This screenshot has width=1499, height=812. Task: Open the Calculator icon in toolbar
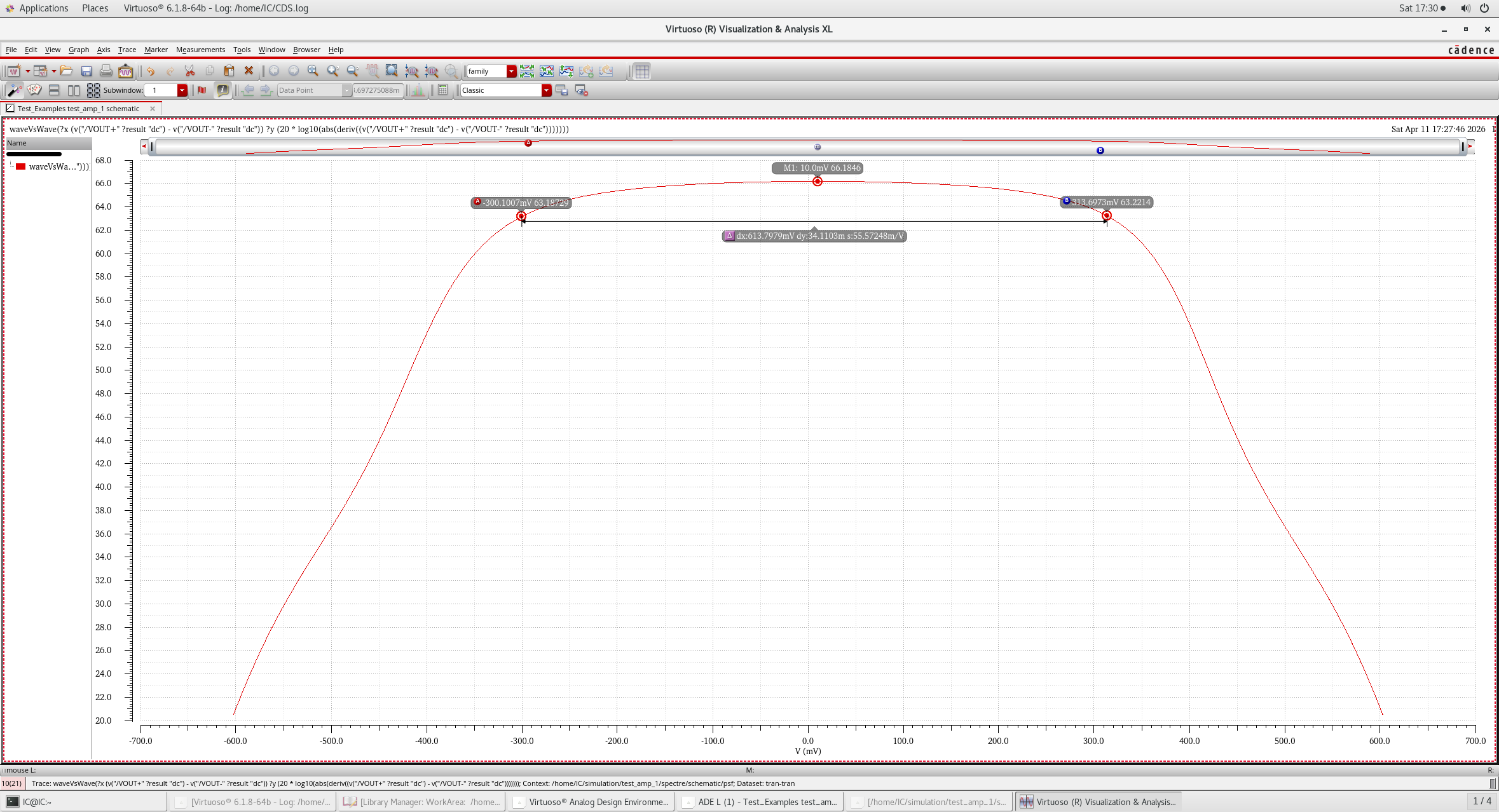[443, 90]
